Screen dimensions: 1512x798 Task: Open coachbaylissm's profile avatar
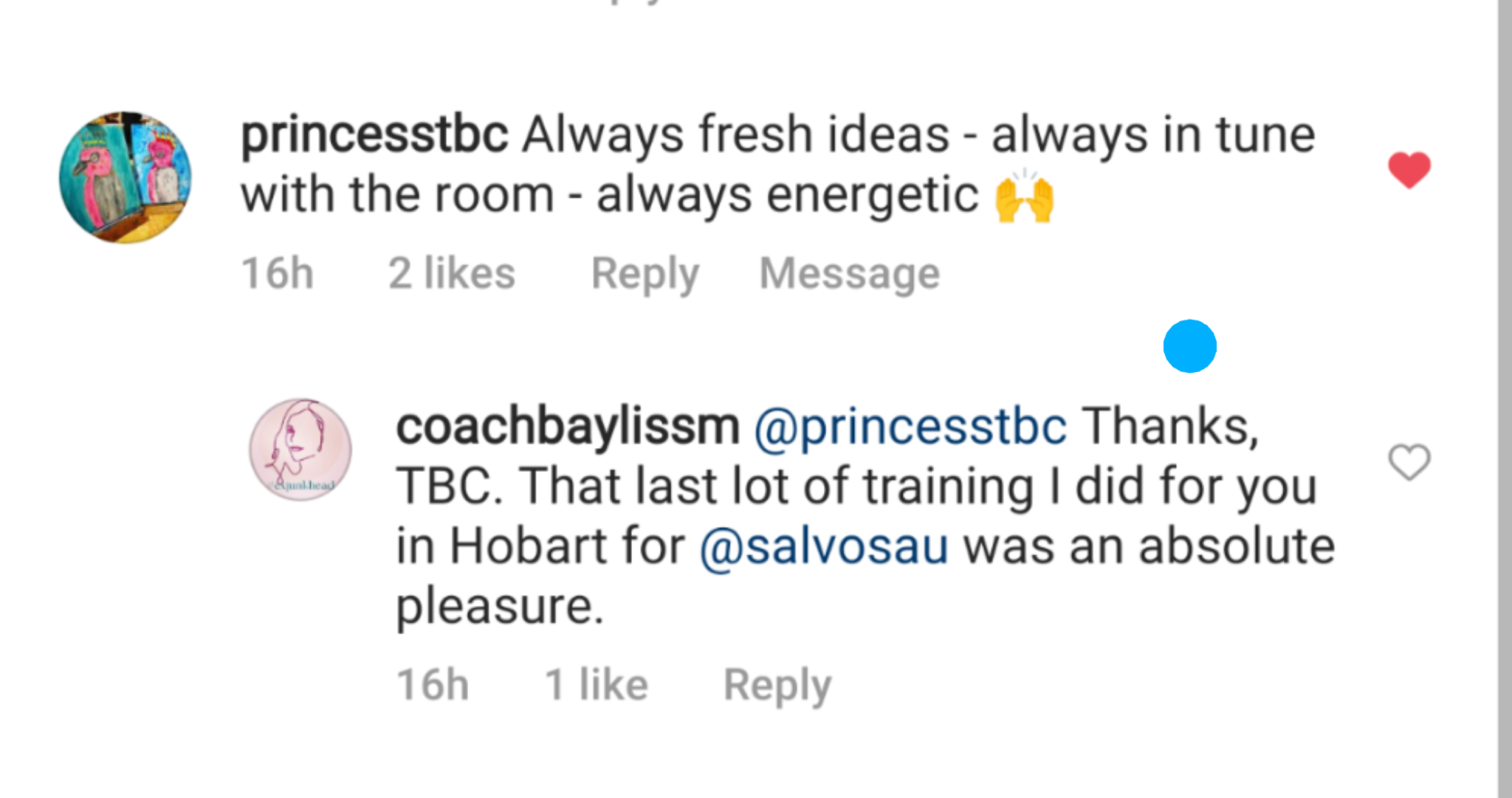tap(300, 450)
